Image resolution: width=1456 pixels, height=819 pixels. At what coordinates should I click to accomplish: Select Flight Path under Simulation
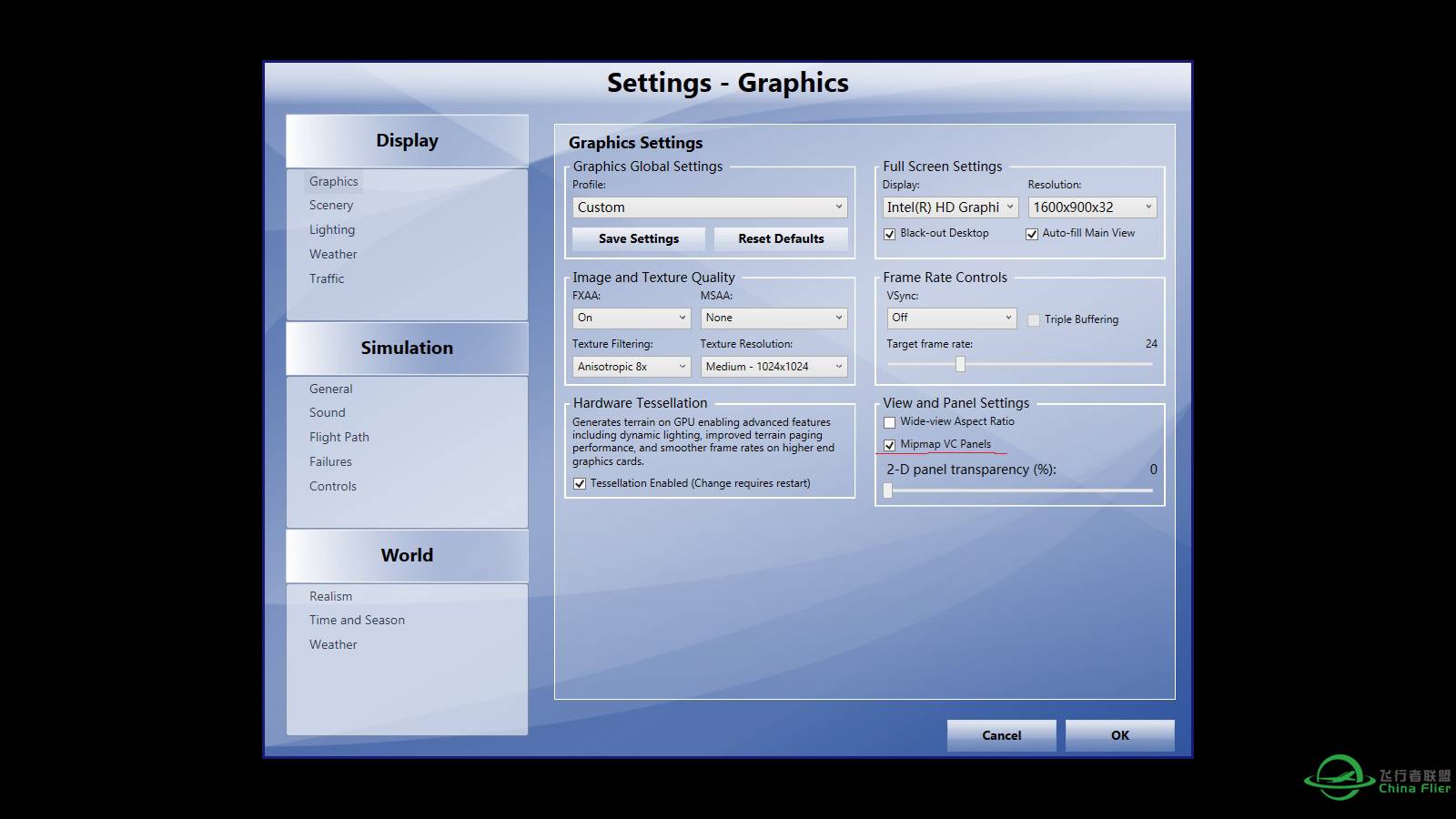coord(339,437)
